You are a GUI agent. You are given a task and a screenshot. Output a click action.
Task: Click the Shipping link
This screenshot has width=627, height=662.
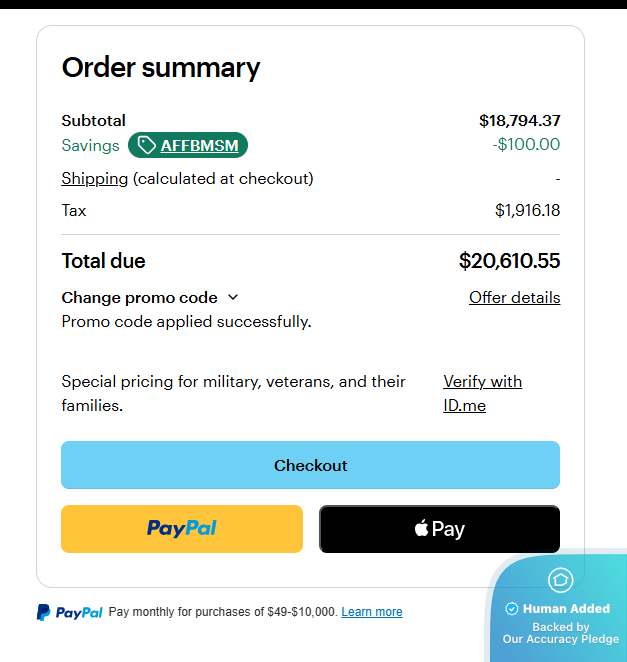95,178
